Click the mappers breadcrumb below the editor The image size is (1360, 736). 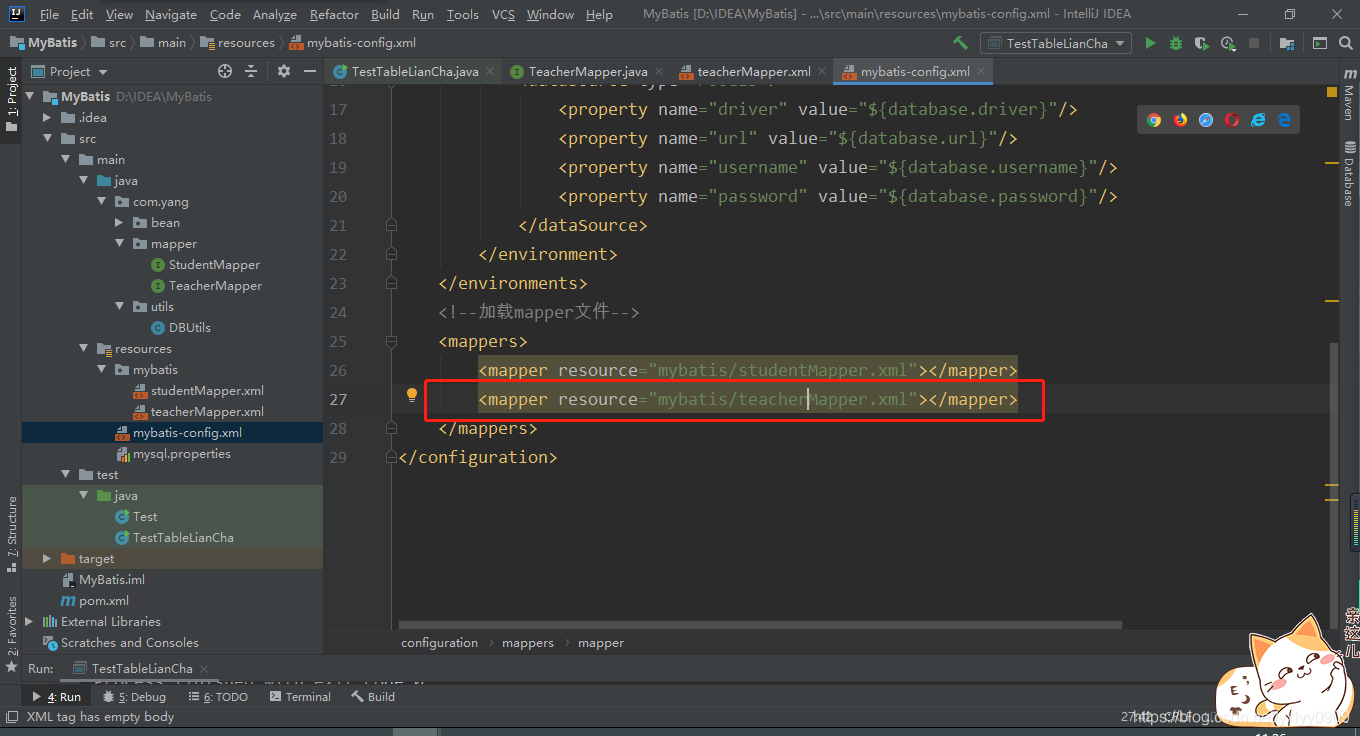[527, 643]
